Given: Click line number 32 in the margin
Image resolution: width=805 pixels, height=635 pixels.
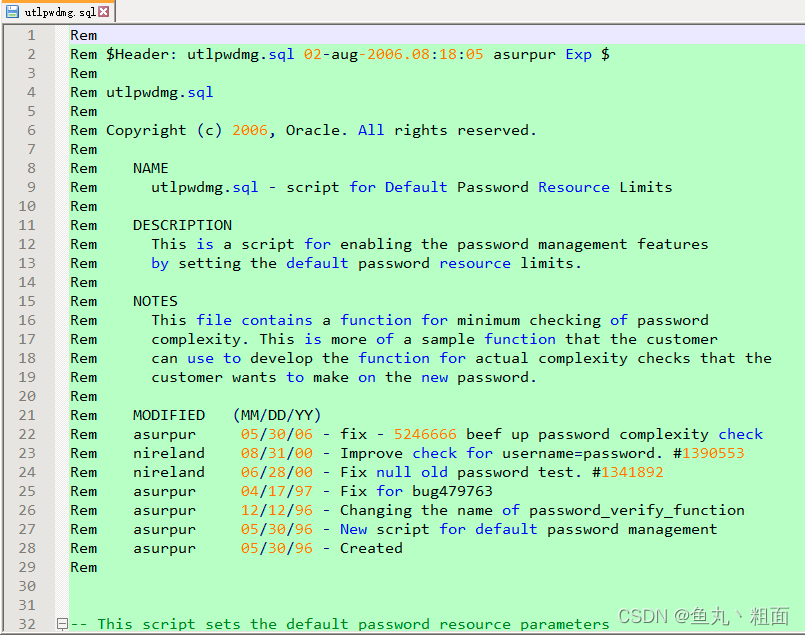Looking at the screenshot, I should coord(27,624).
